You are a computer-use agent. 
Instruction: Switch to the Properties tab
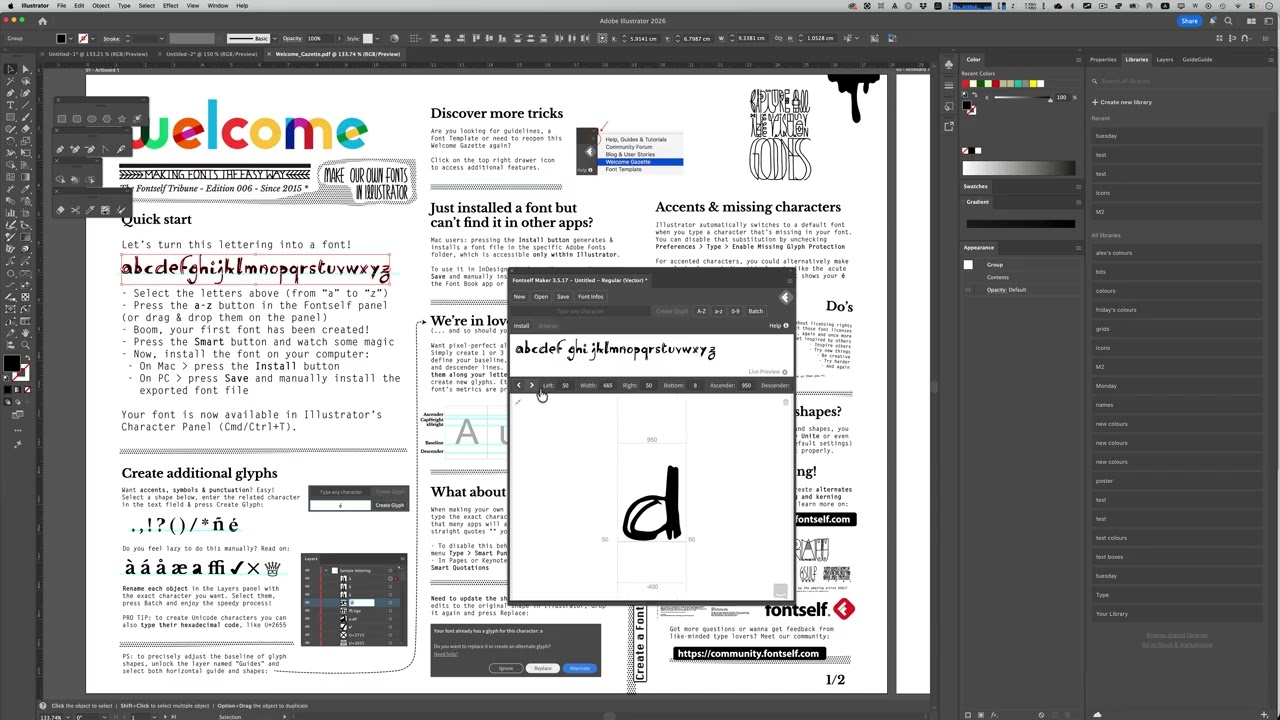[x=1103, y=59]
